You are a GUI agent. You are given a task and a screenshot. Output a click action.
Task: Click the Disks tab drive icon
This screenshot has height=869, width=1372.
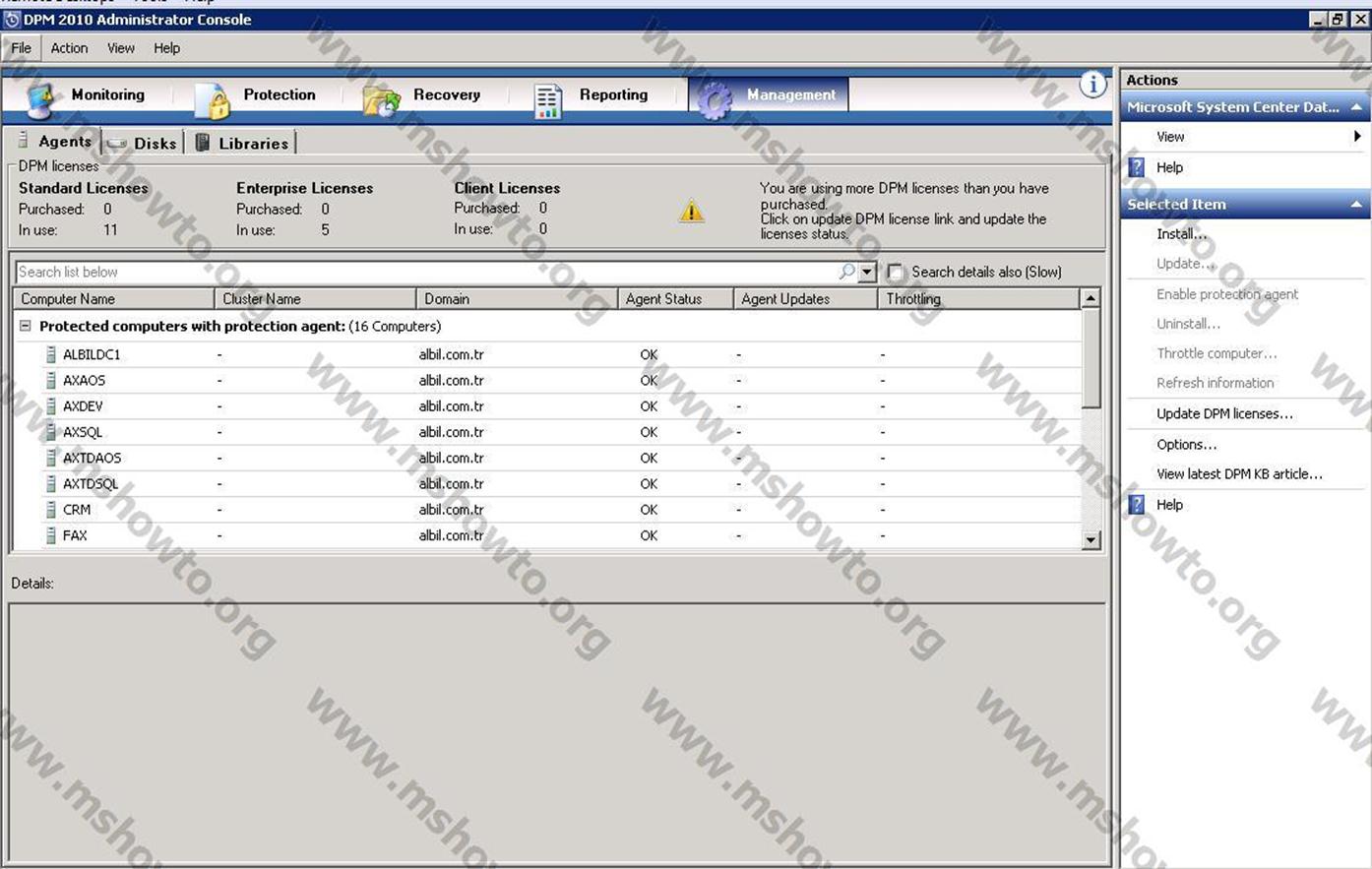(117, 144)
